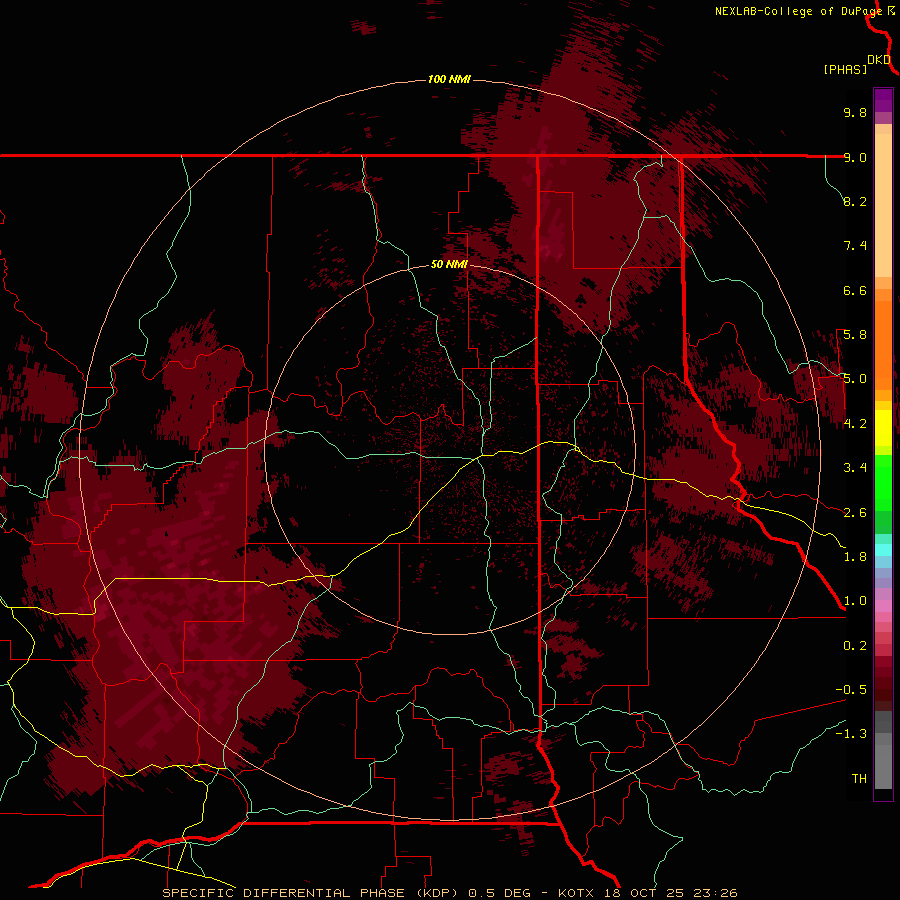
Task: Click the 1.8 value on the color scale
Action: [855, 557]
